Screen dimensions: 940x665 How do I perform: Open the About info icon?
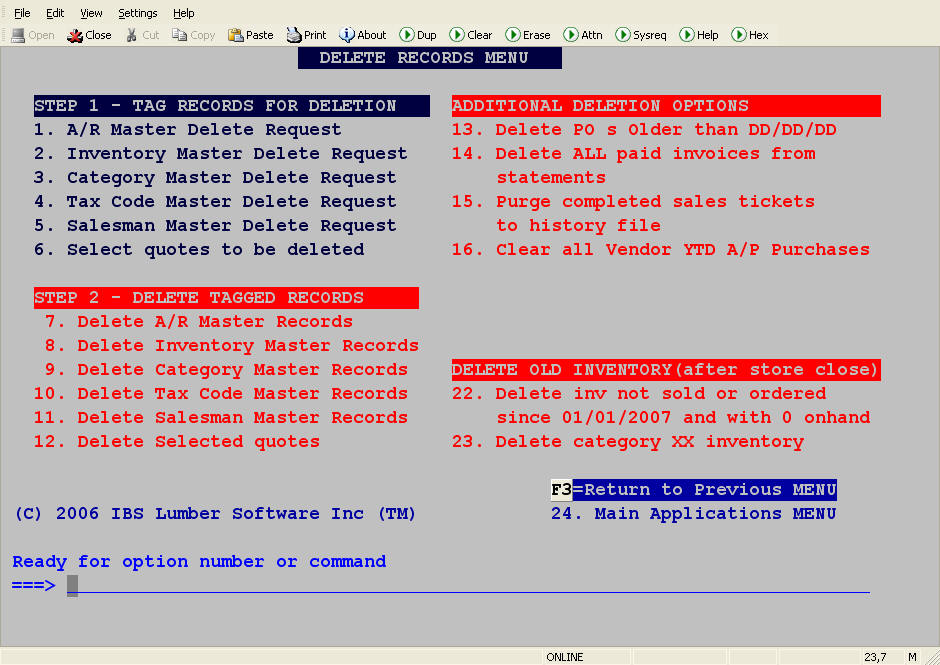click(x=347, y=35)
